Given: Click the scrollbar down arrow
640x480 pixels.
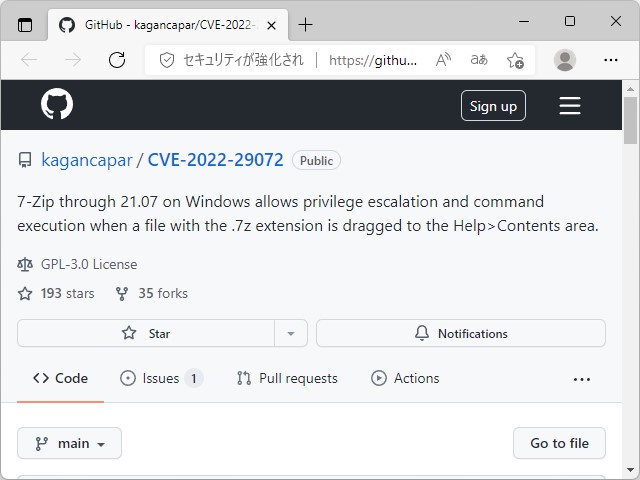Looking at the screenshot, I should click(x=630, y=470).
